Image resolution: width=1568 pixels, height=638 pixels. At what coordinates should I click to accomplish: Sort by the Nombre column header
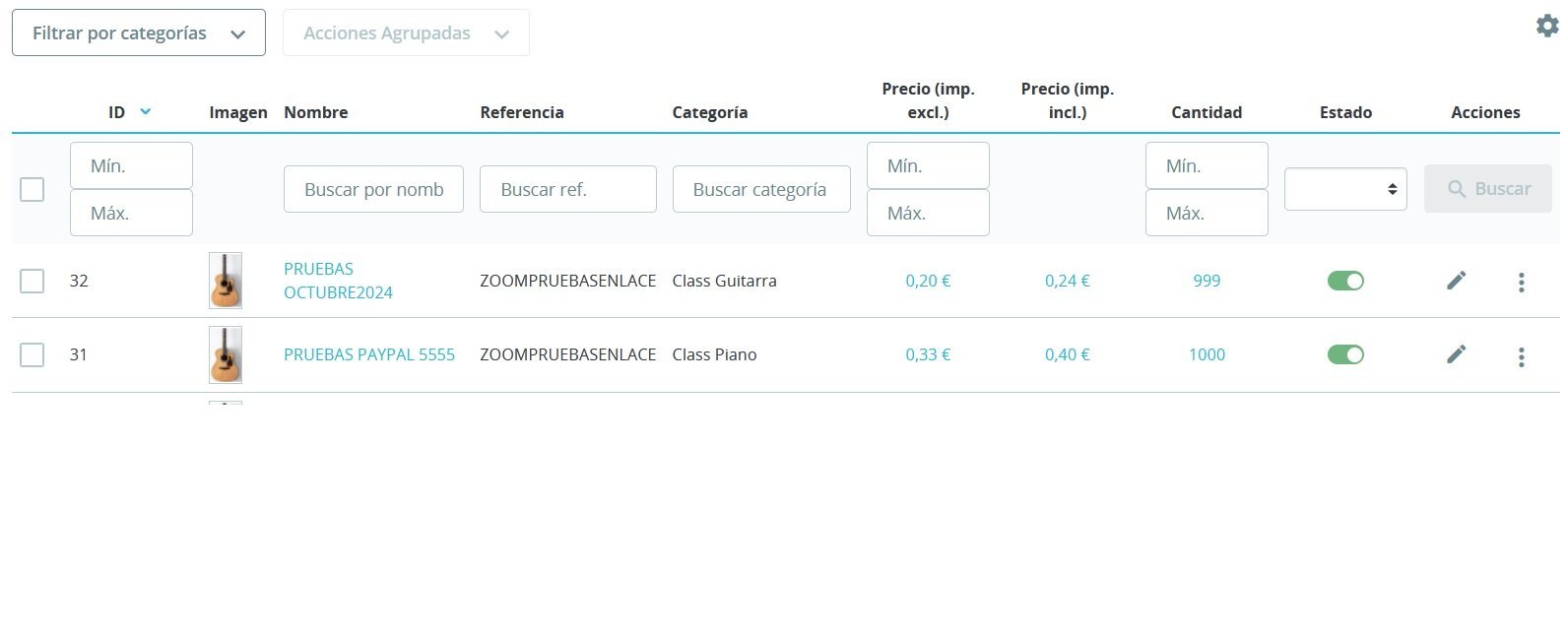point(315,112)
